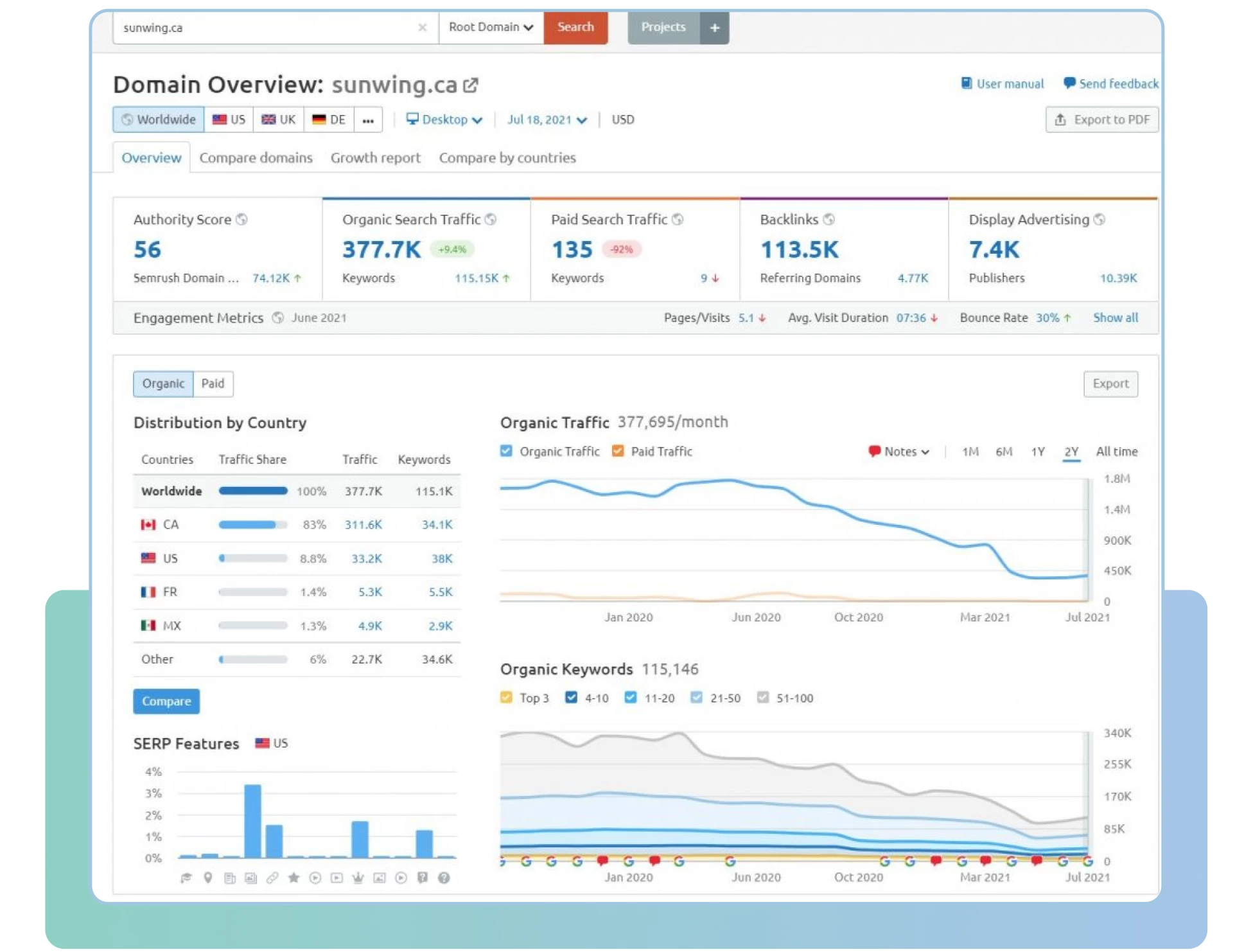Open the Jul 18, 2021 date dropdown
Viewport: 1253px width, 952px height.
(x=547, y=119)
